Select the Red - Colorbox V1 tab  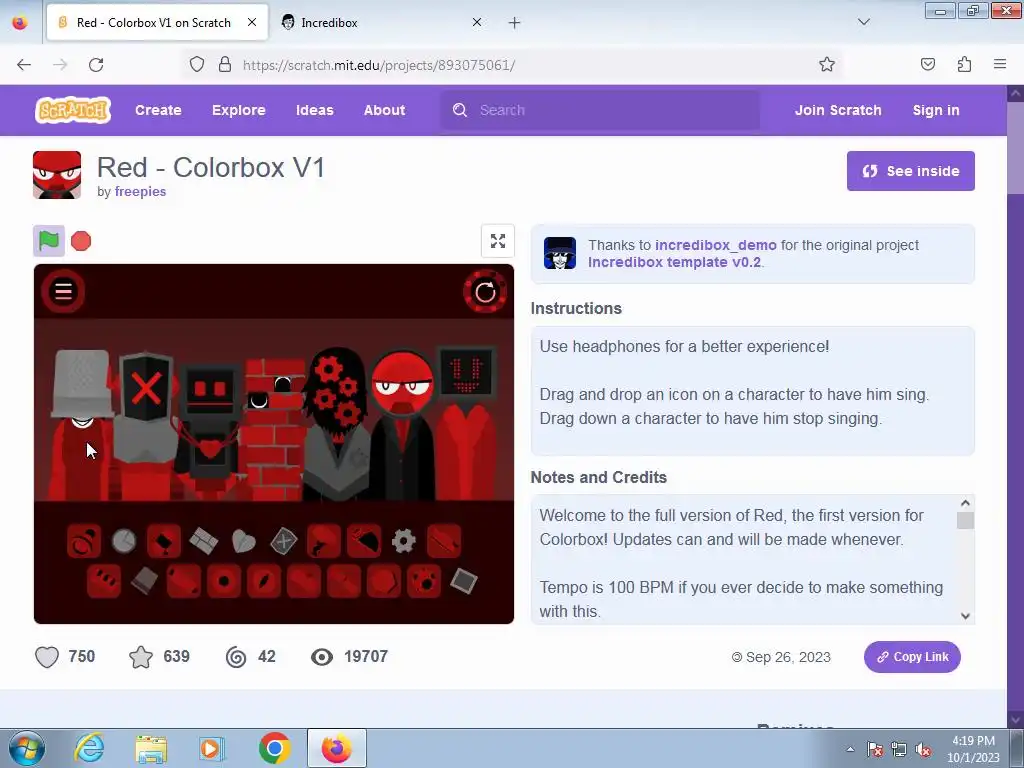tap(157, 22)
